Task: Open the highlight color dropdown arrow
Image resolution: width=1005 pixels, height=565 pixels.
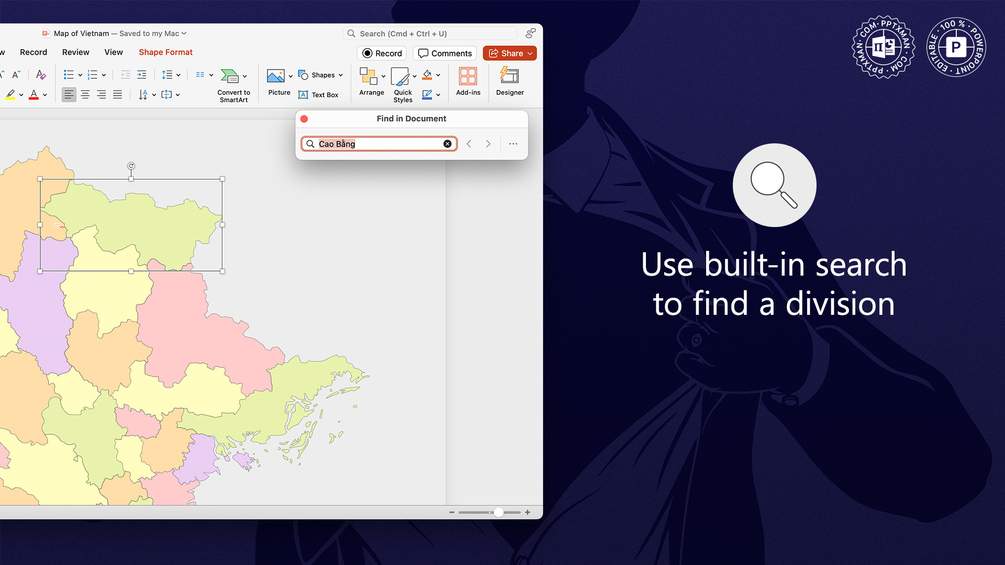Action: [x=21, y=95]
